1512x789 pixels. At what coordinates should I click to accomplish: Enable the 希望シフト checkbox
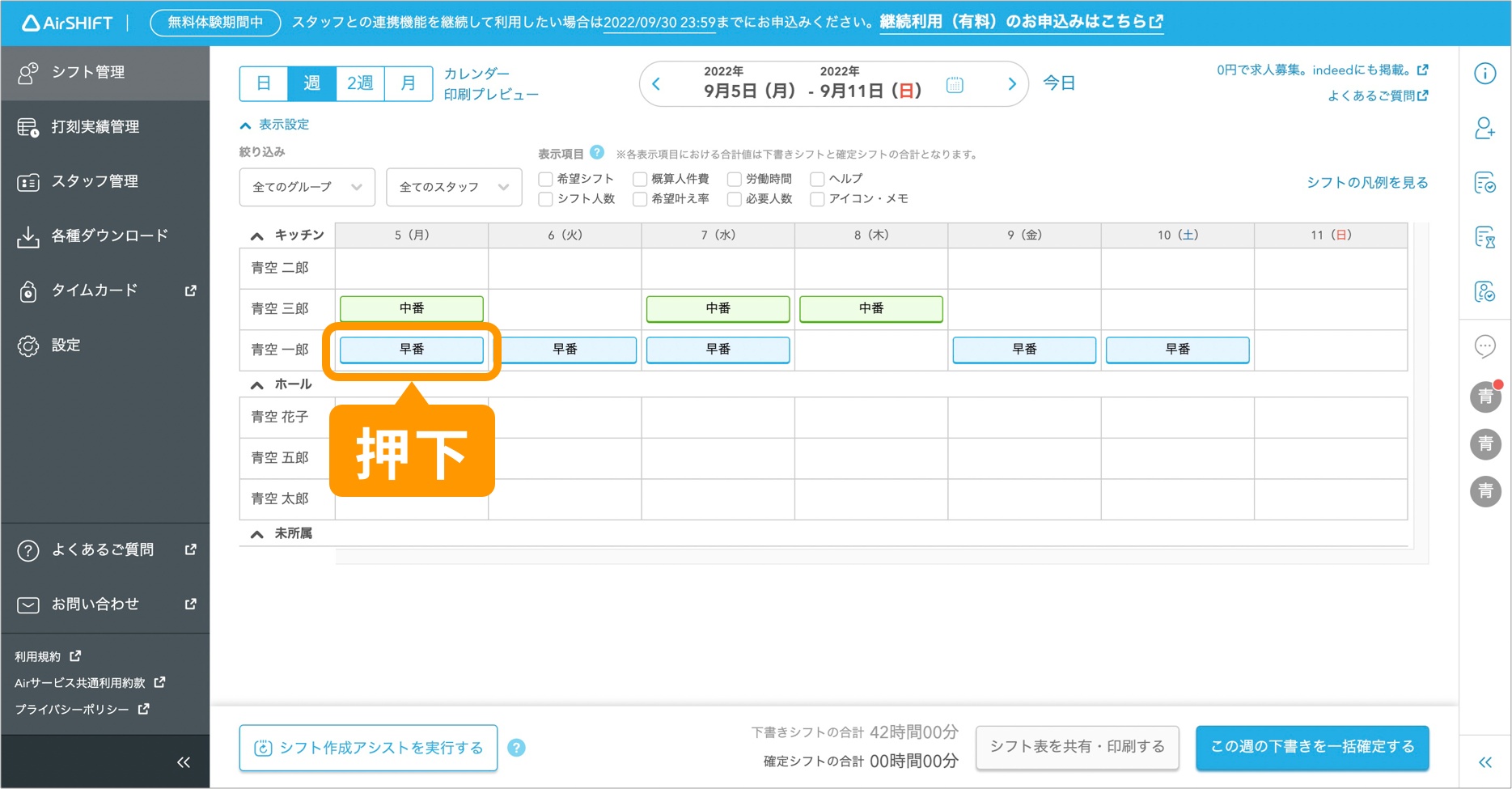coord(546,179)
